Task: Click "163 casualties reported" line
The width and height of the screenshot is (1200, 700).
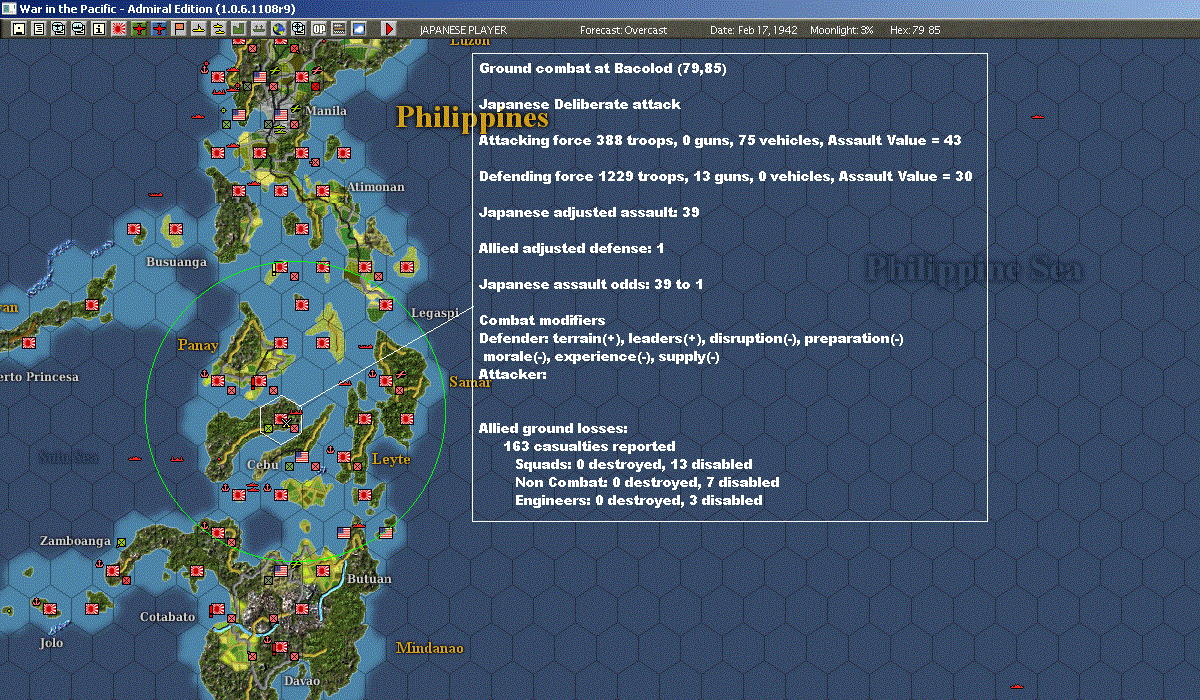Action: (591, 446)
